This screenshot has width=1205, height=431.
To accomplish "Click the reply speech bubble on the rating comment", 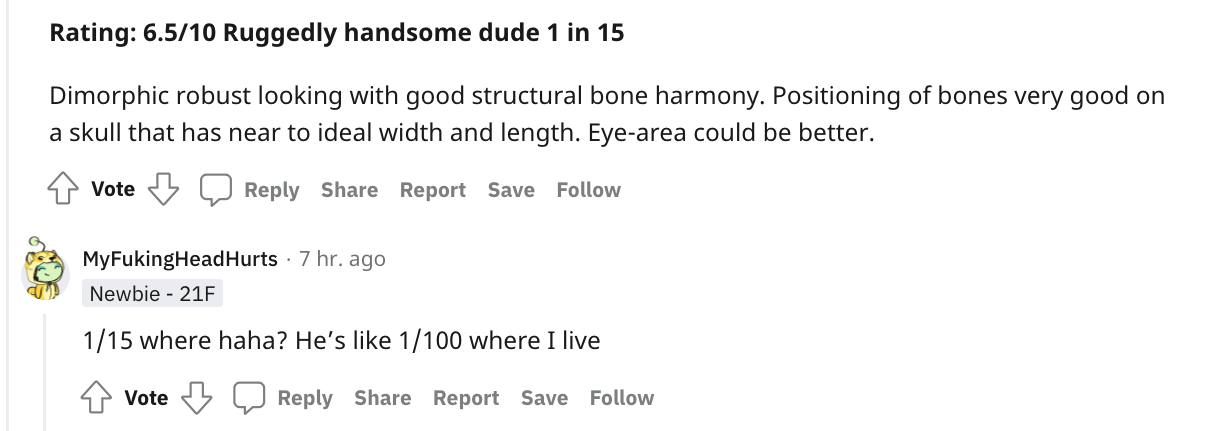I will (214, 190).
